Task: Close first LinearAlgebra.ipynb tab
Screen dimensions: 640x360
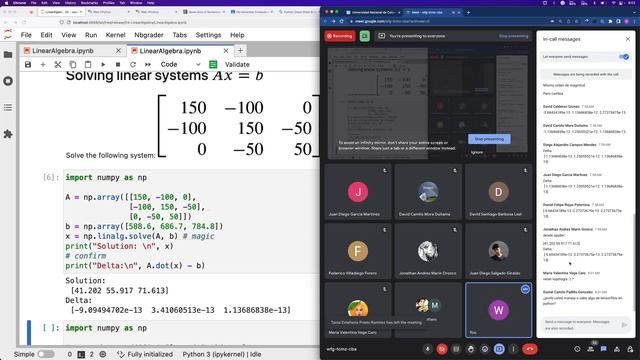Action: (118, 51)
